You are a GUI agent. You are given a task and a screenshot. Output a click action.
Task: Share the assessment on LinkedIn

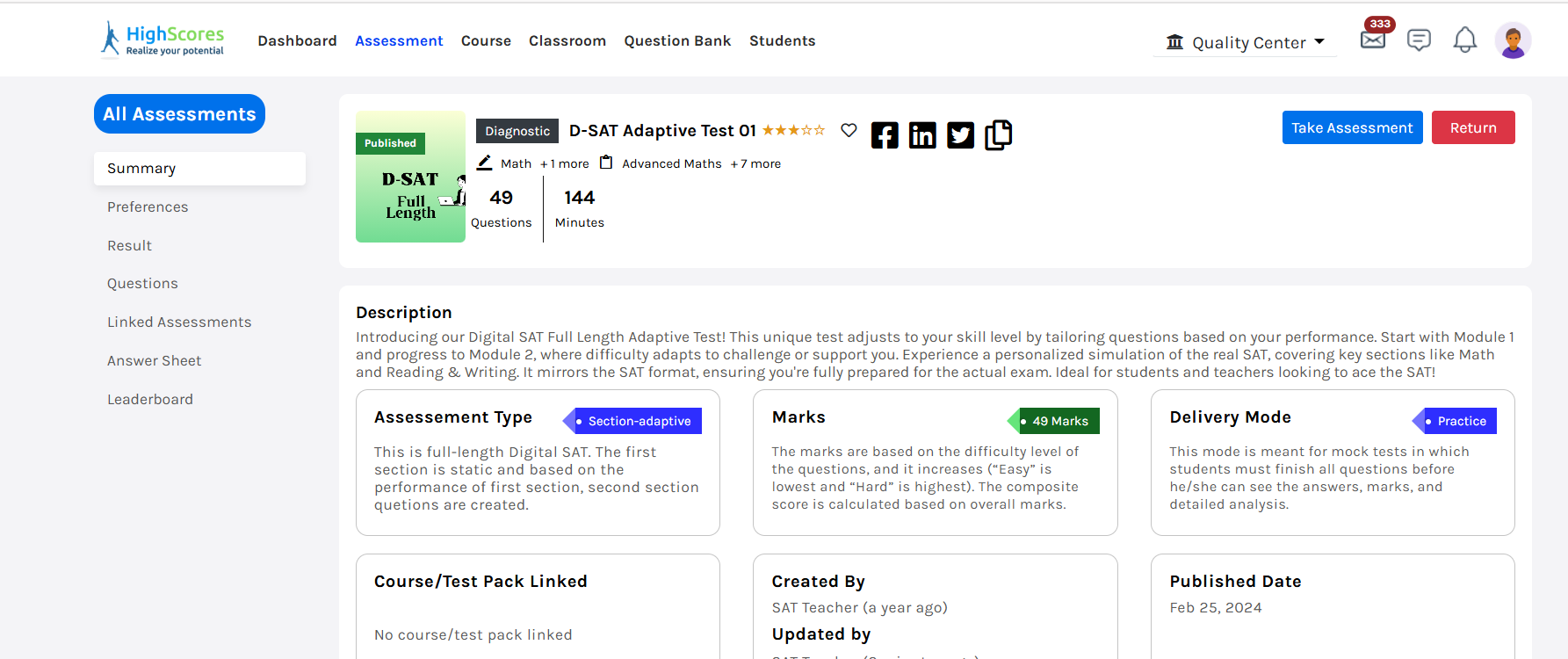click(922, 135)
